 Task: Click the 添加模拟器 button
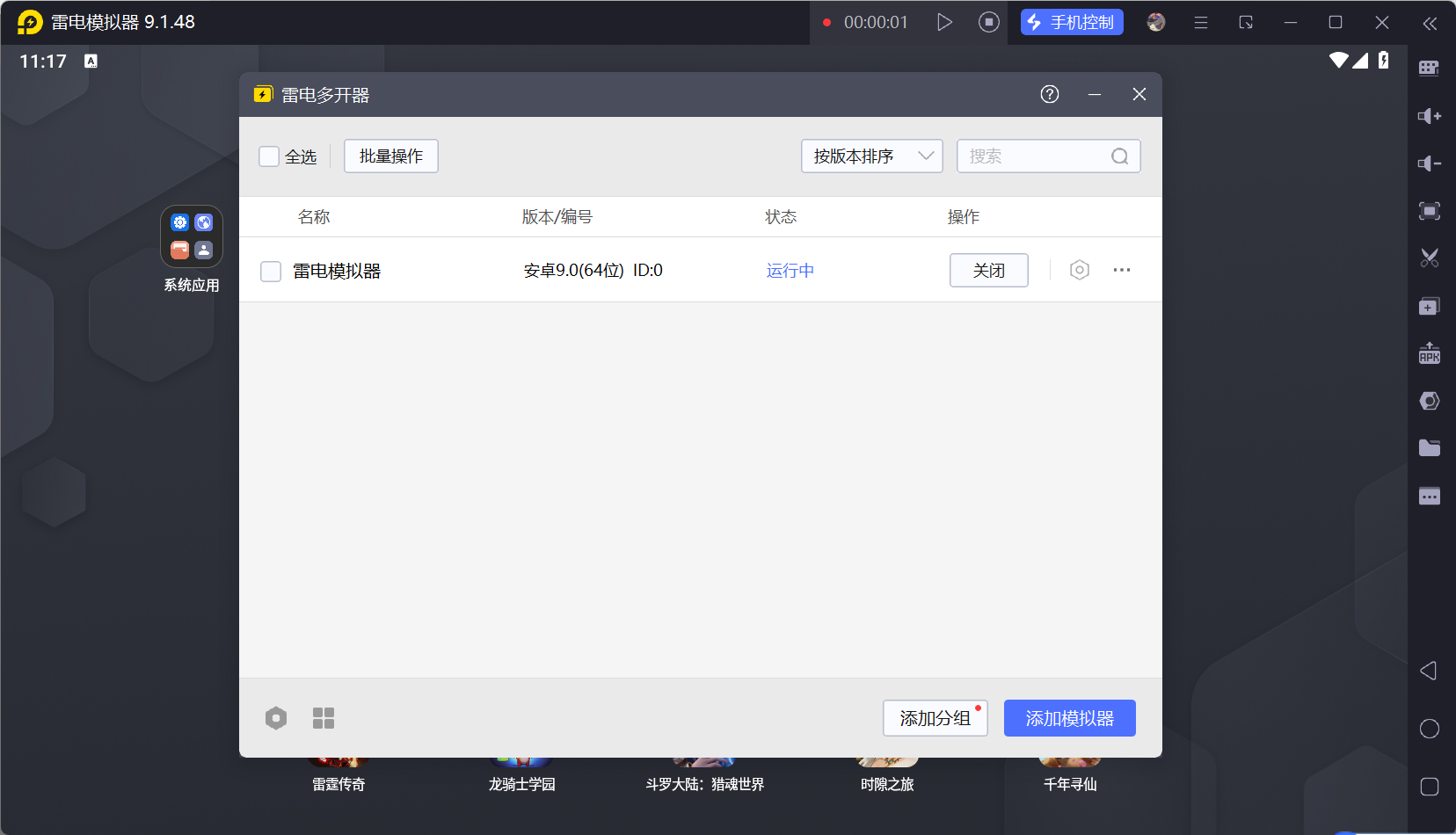pyautogui.click(x=1069, y=718)
